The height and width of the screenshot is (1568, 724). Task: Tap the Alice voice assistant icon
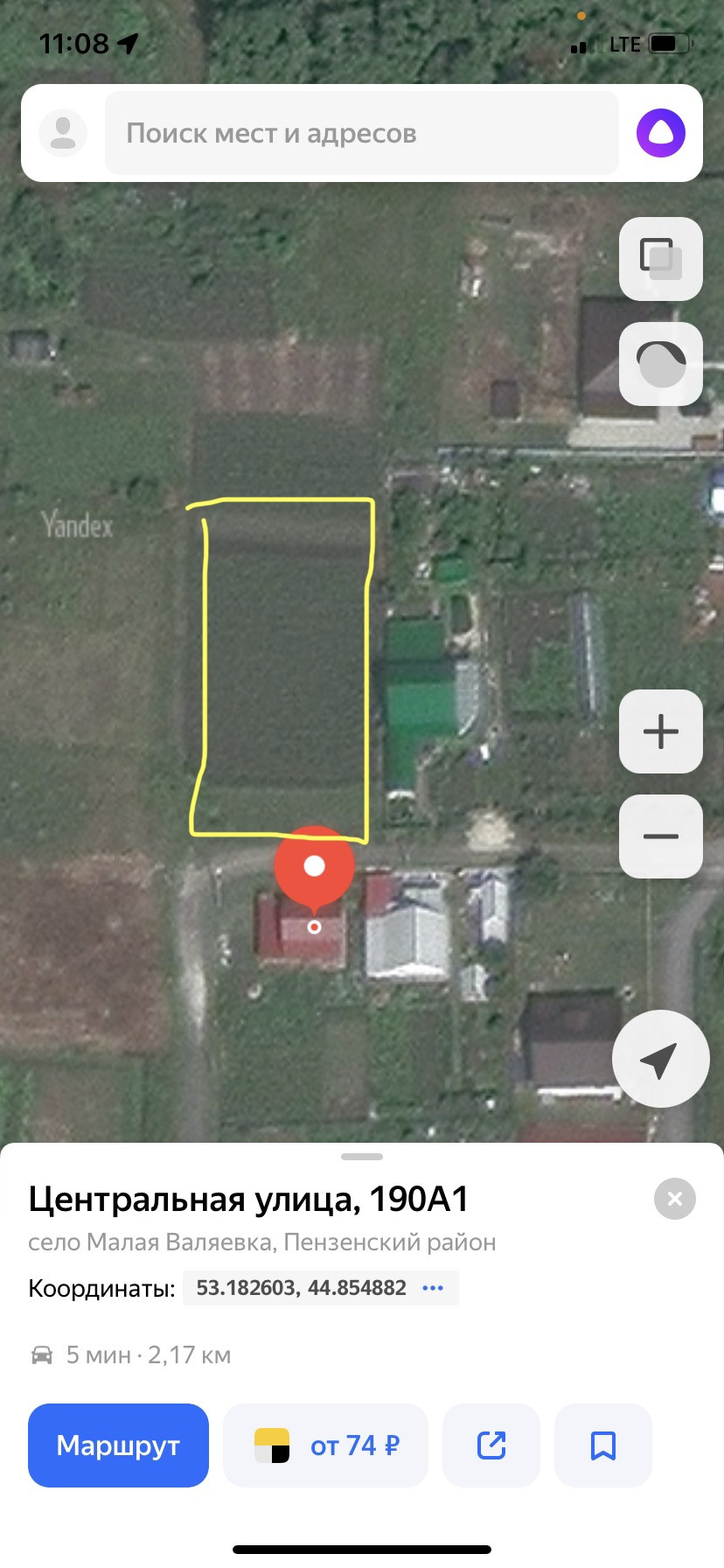(x=661, y=133)
